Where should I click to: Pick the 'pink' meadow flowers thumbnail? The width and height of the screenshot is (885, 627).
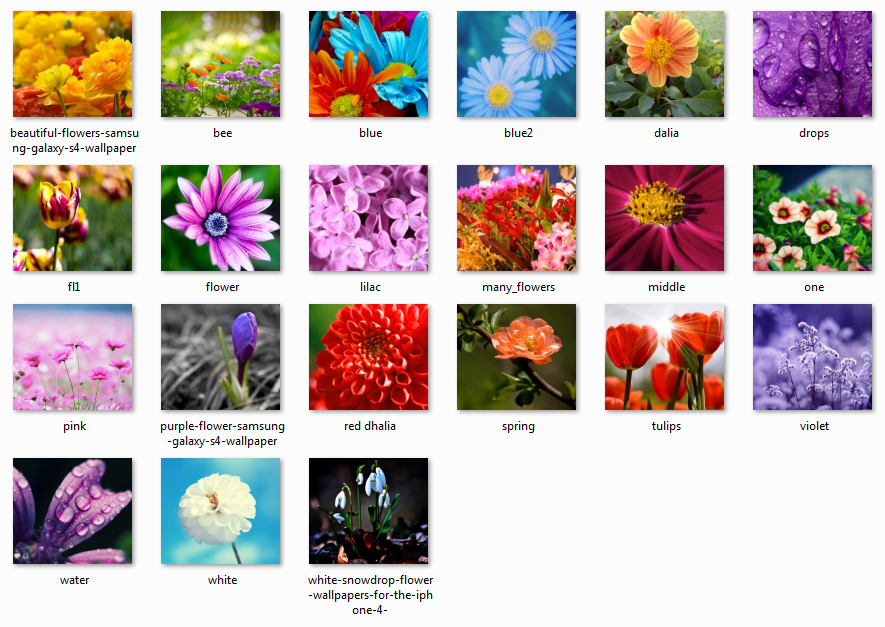tap(72, 357)
